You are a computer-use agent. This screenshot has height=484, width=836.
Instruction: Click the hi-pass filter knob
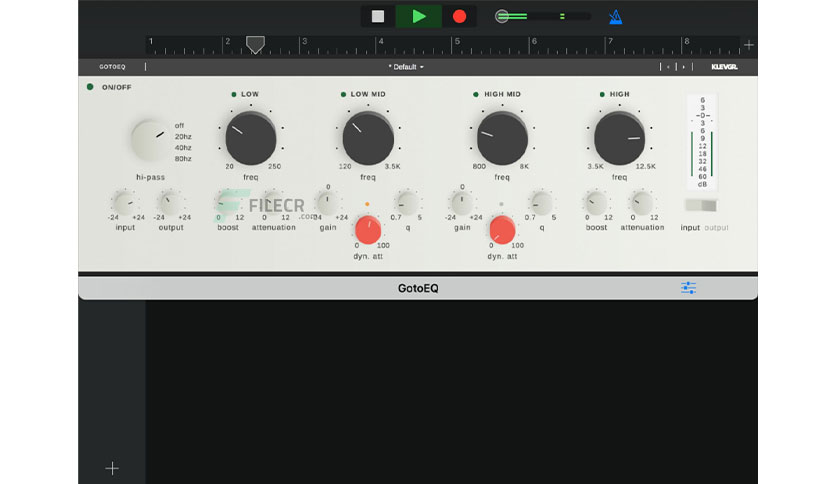click(x=150, y=141)
